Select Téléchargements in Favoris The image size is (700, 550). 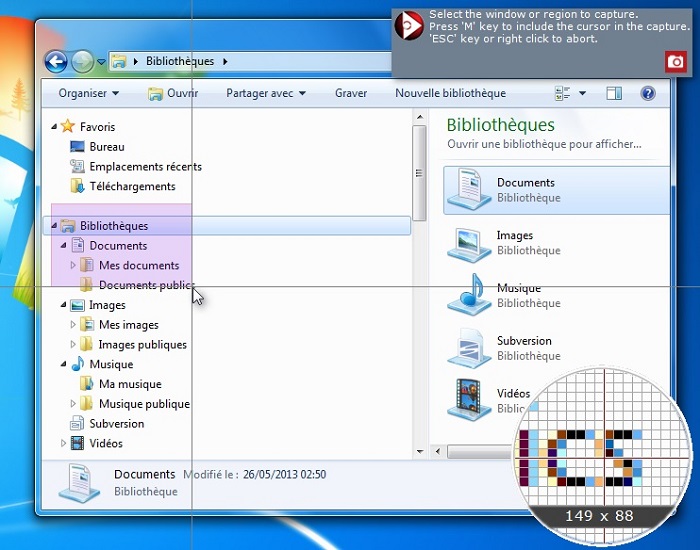click(132, 186)
